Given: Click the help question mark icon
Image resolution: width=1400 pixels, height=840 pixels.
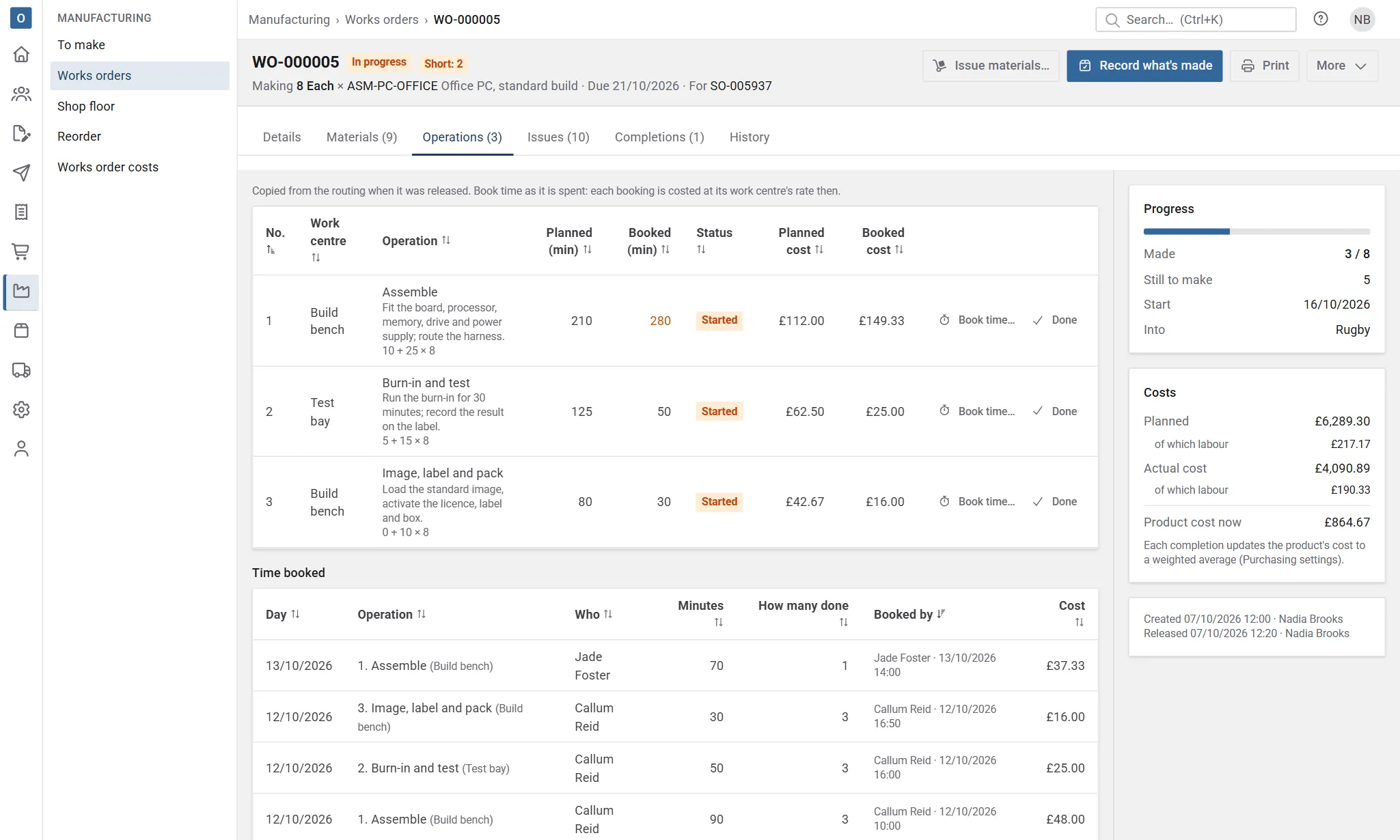Looking at the screenshot, I should [x=1321, y=19].
